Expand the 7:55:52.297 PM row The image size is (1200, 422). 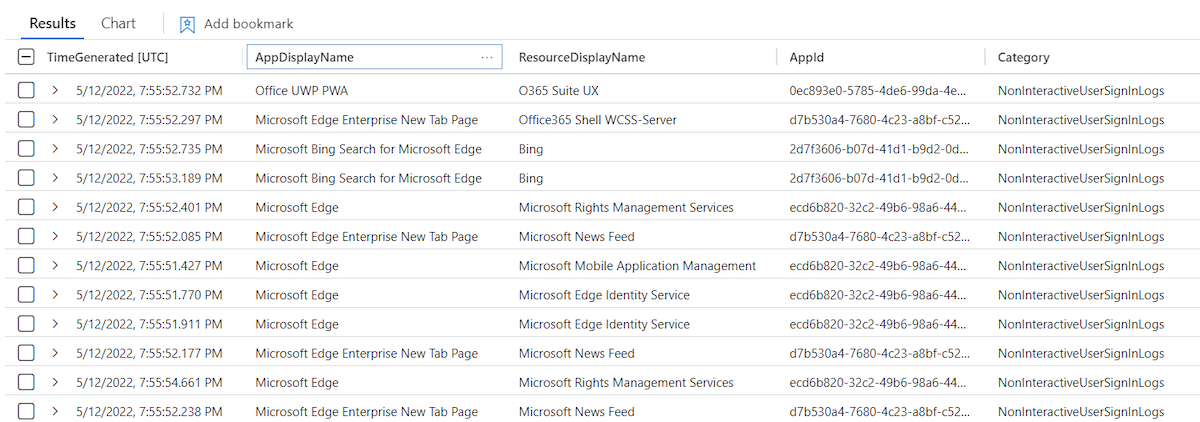pos(56,120)
